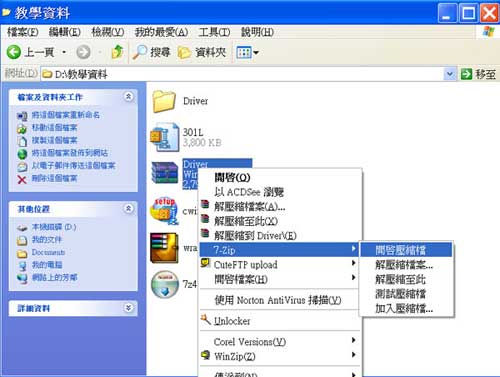Open 網路上的芳鄰 in other places
Image resolution: width=500 pixels, height=377 pixels.
[54, 278]
